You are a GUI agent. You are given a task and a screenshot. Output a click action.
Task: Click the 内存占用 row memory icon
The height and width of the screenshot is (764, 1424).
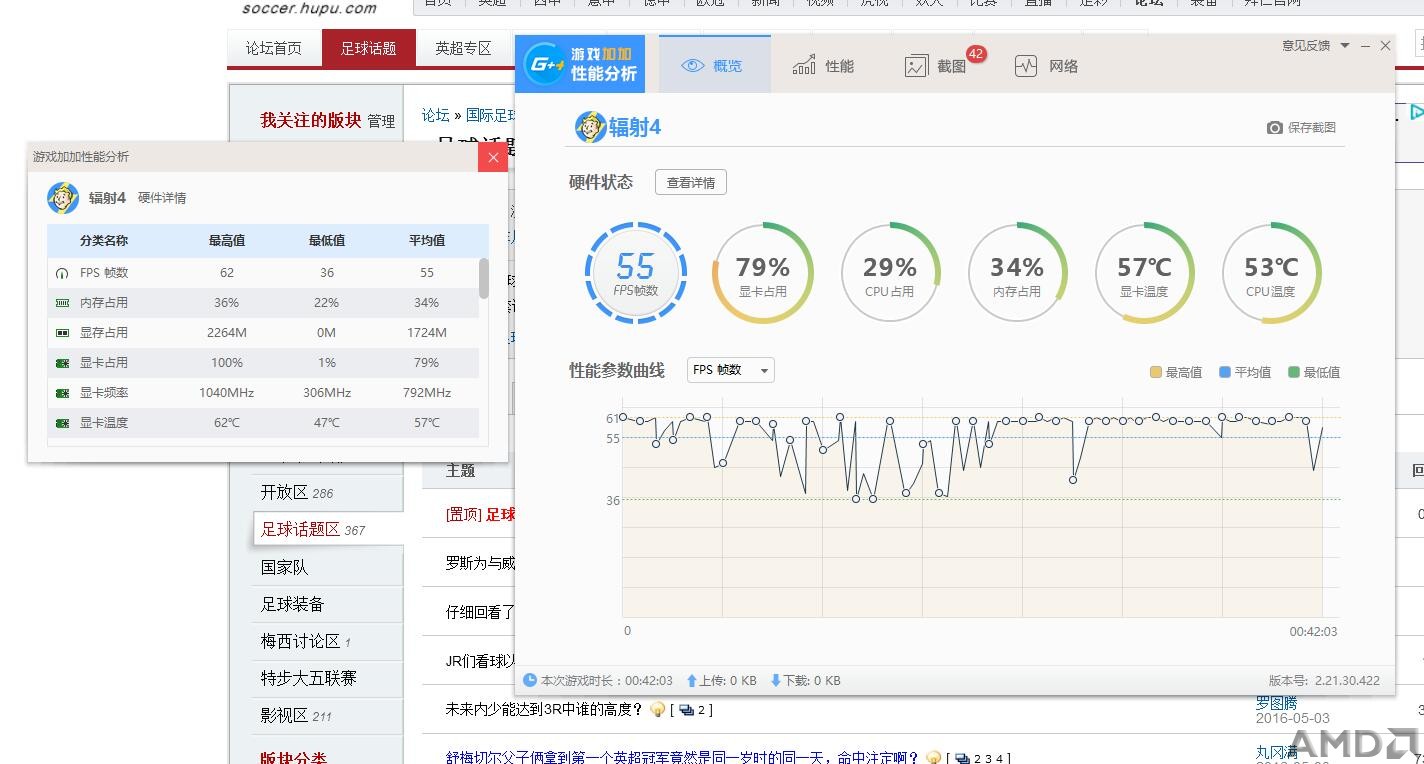click(x=62, y=303)
